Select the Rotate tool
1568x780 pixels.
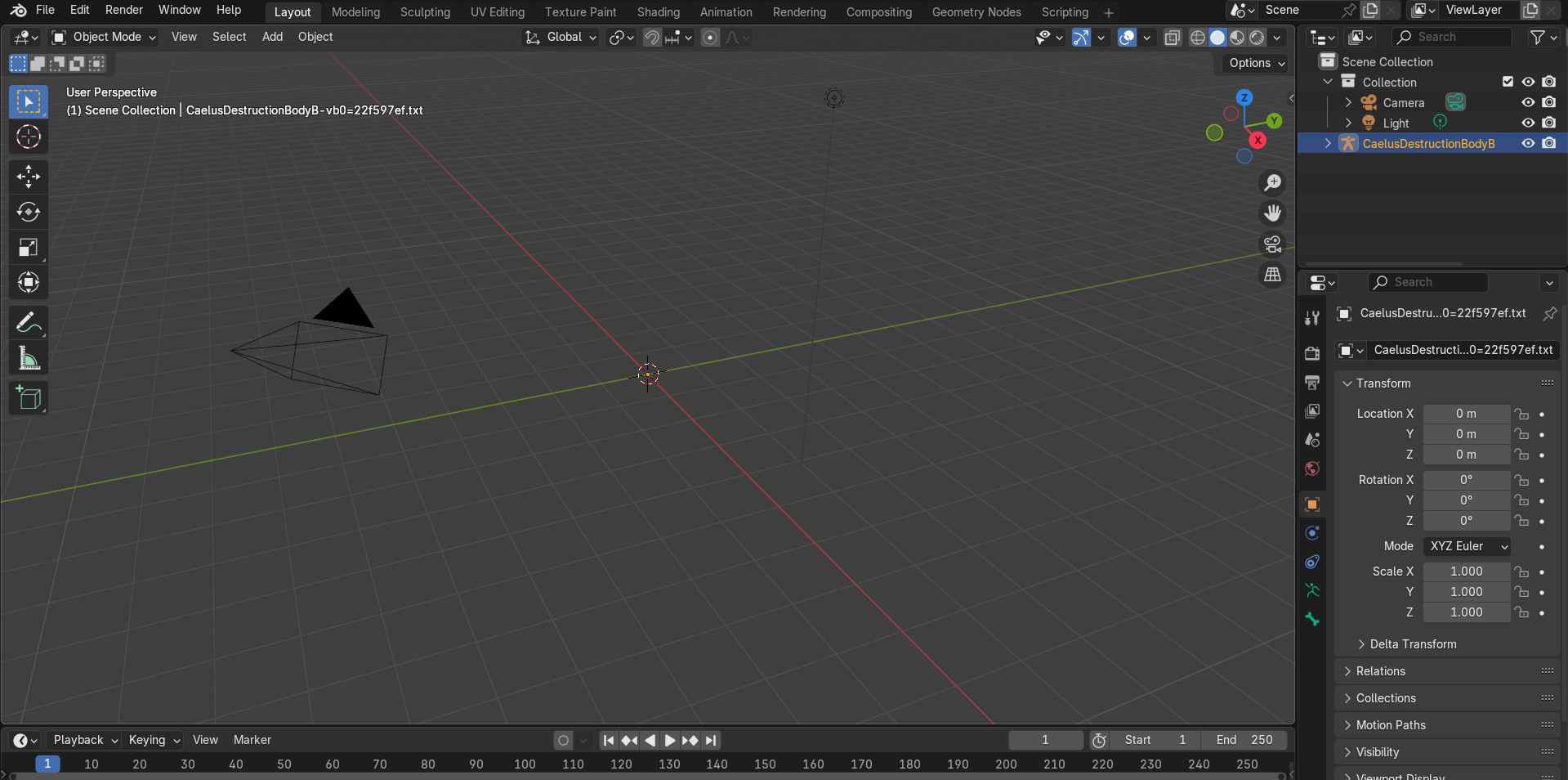(28, 213)
